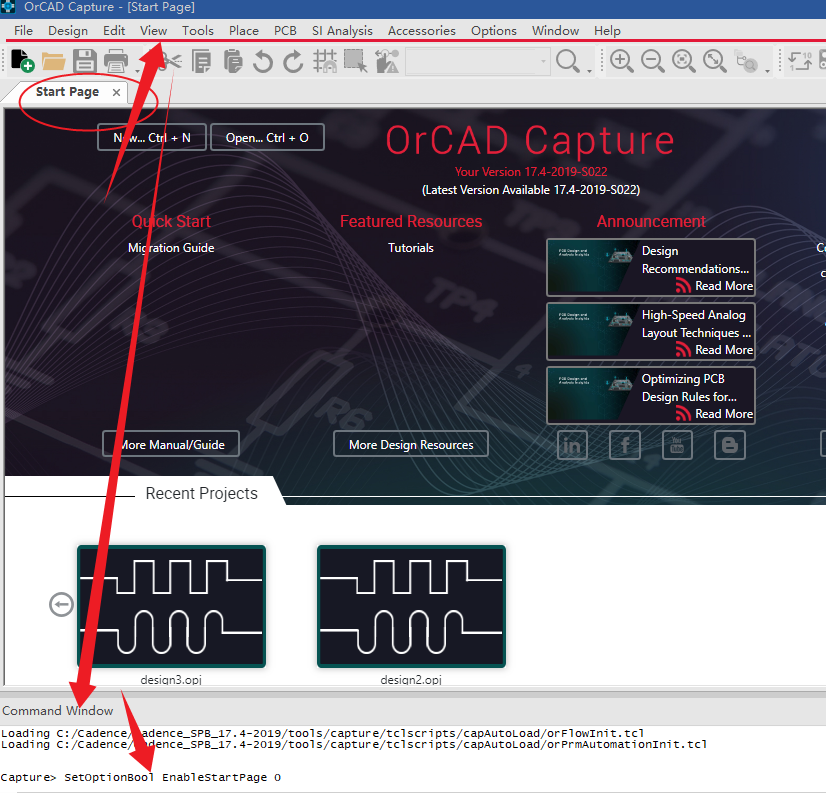Click the magnifier Search icon
This screenshot has height=793, width=826.
568,61
